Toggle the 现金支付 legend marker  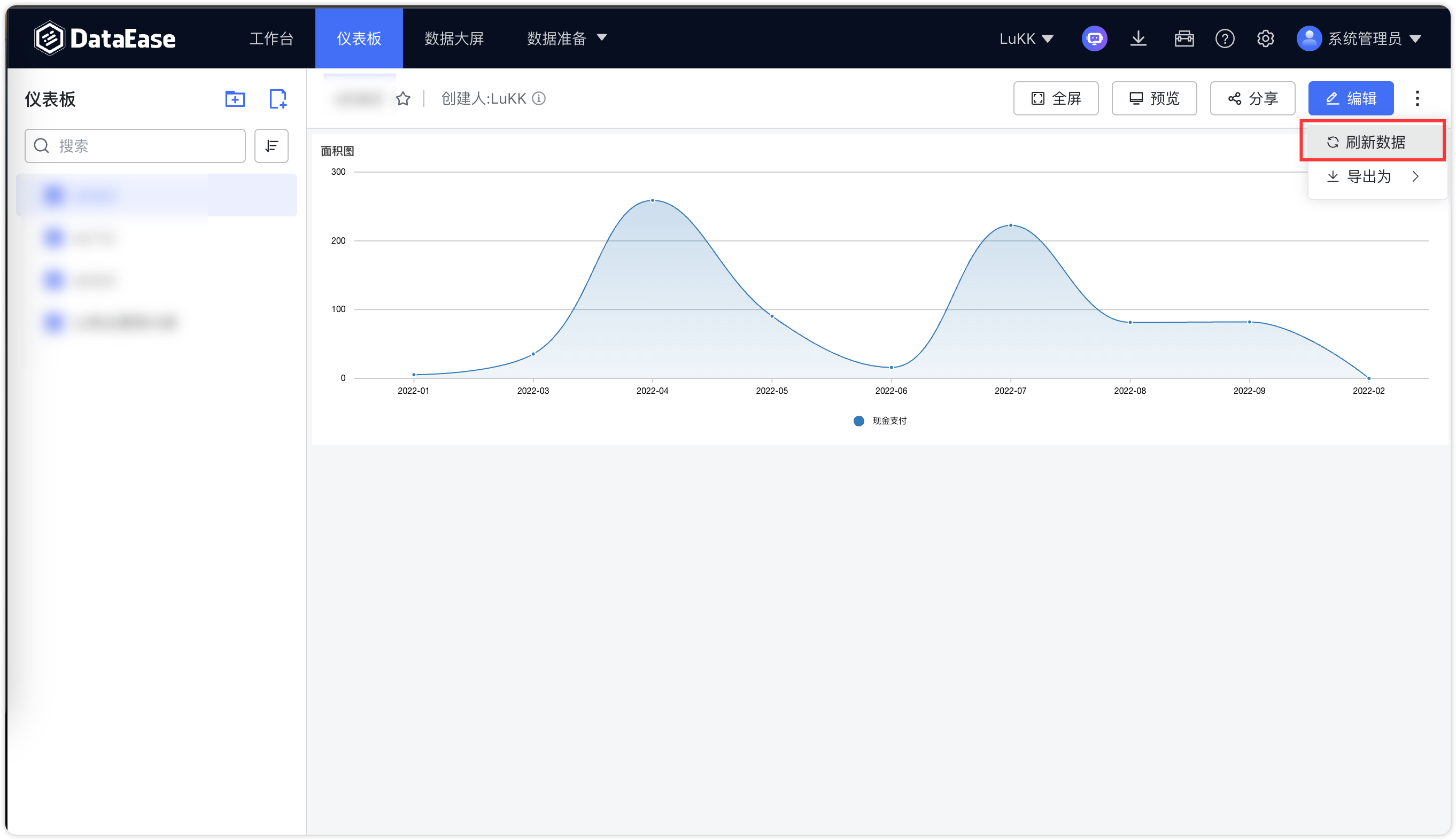click(x=858, y=421)
